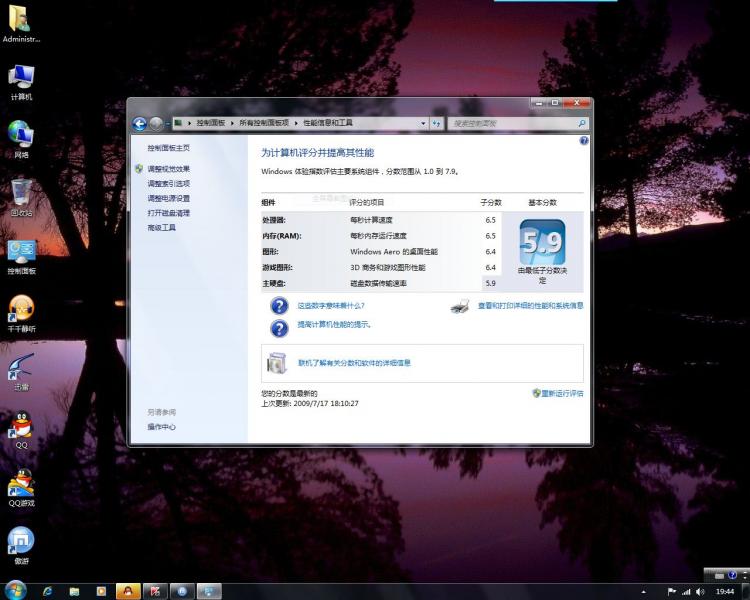Click the last update date 2009/7/17 18:10:27
This screenshot has height=600, width=750.
[326, 403]
